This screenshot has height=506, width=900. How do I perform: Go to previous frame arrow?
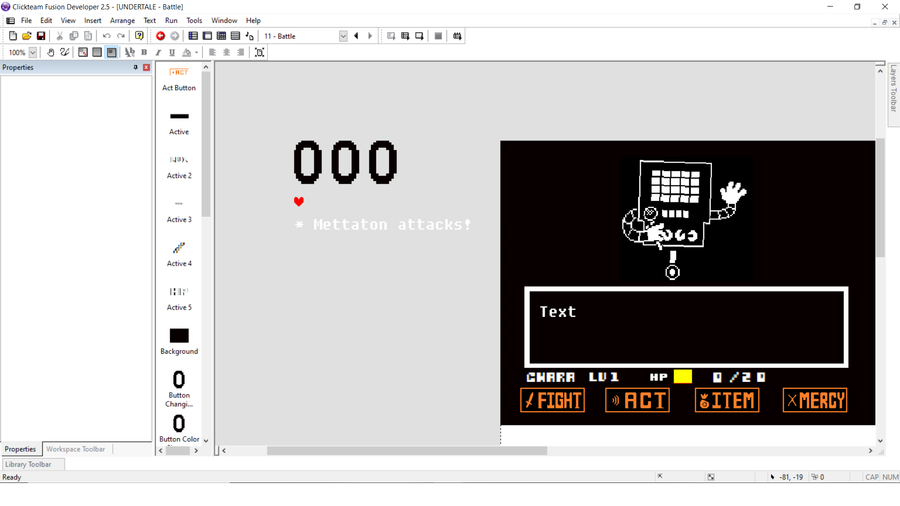(x=356, y=36)
